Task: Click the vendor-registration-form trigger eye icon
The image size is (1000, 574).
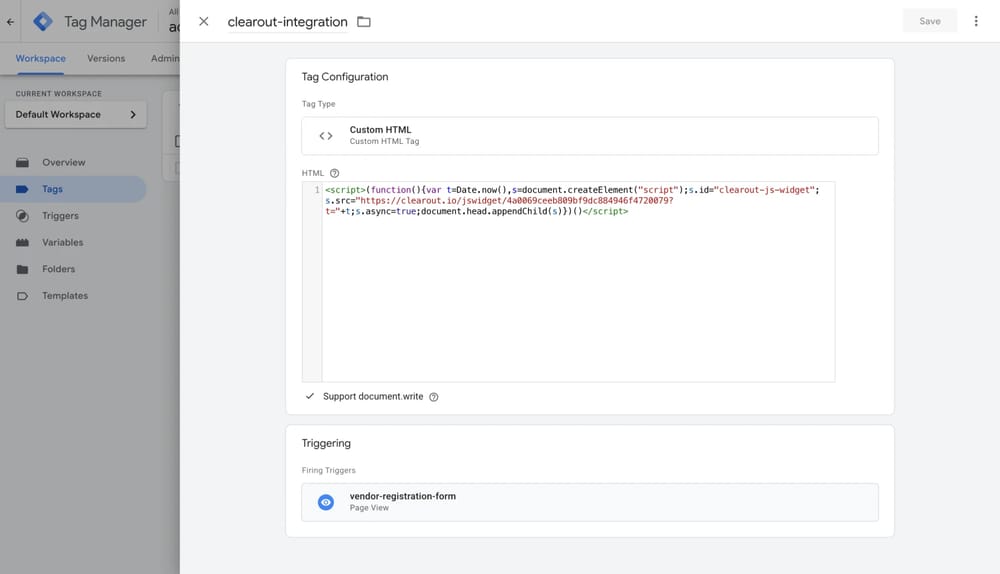Action: point(326,502)
